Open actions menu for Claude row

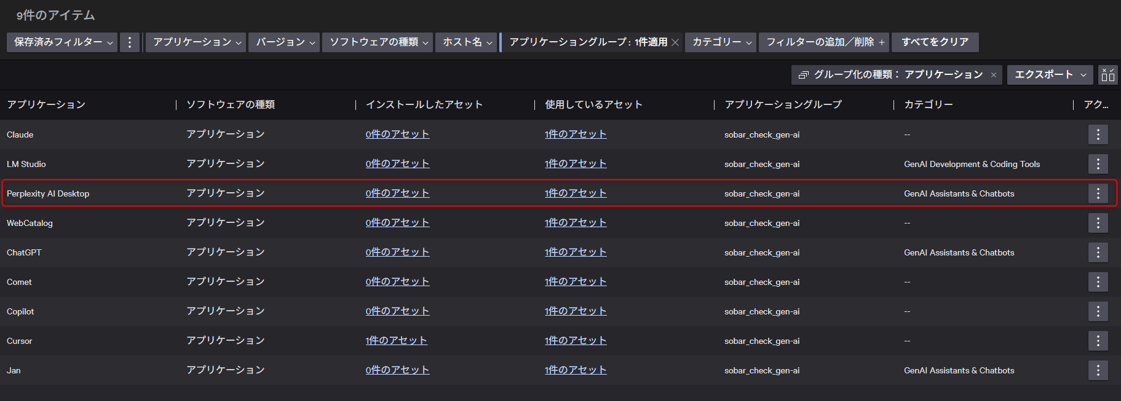point(1097,134)
